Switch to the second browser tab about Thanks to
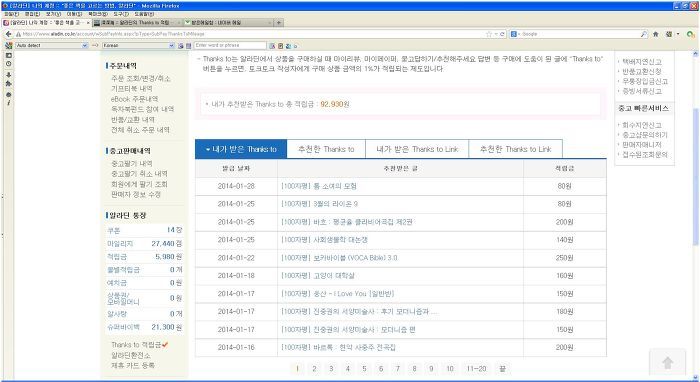Image resolution: width=700 pixels, height=382 pixels. coord(138,22)
